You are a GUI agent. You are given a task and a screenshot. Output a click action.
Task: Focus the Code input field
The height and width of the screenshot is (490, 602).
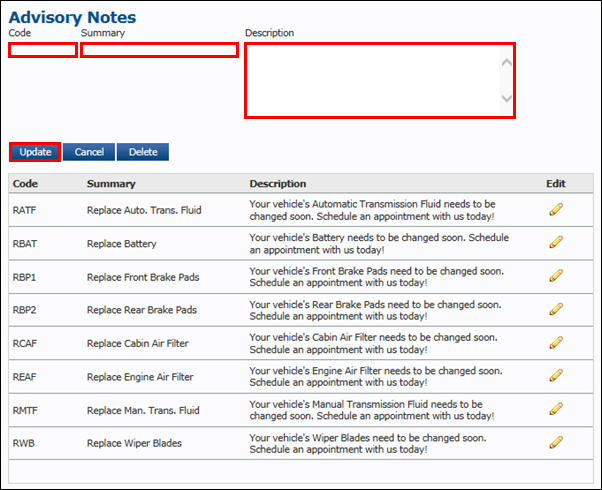43,50
